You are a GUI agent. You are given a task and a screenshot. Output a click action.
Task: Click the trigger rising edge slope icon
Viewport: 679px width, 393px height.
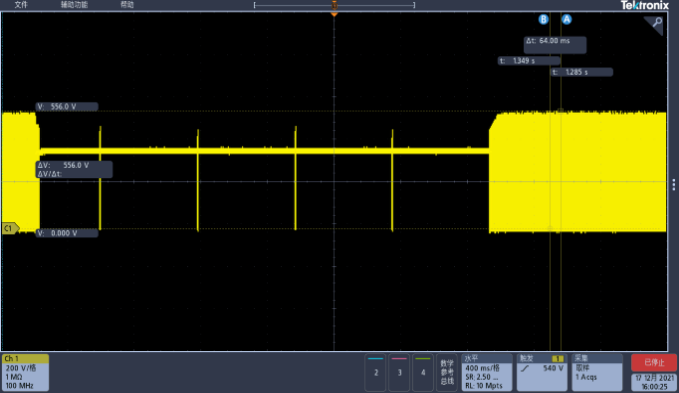click(x=524, y=369)
